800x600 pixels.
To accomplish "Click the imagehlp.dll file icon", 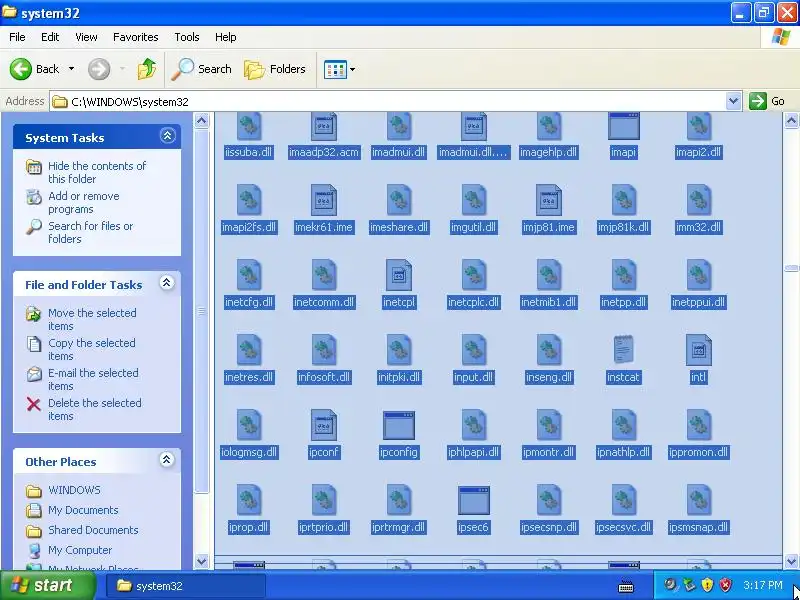I will (x=549, y=127).
